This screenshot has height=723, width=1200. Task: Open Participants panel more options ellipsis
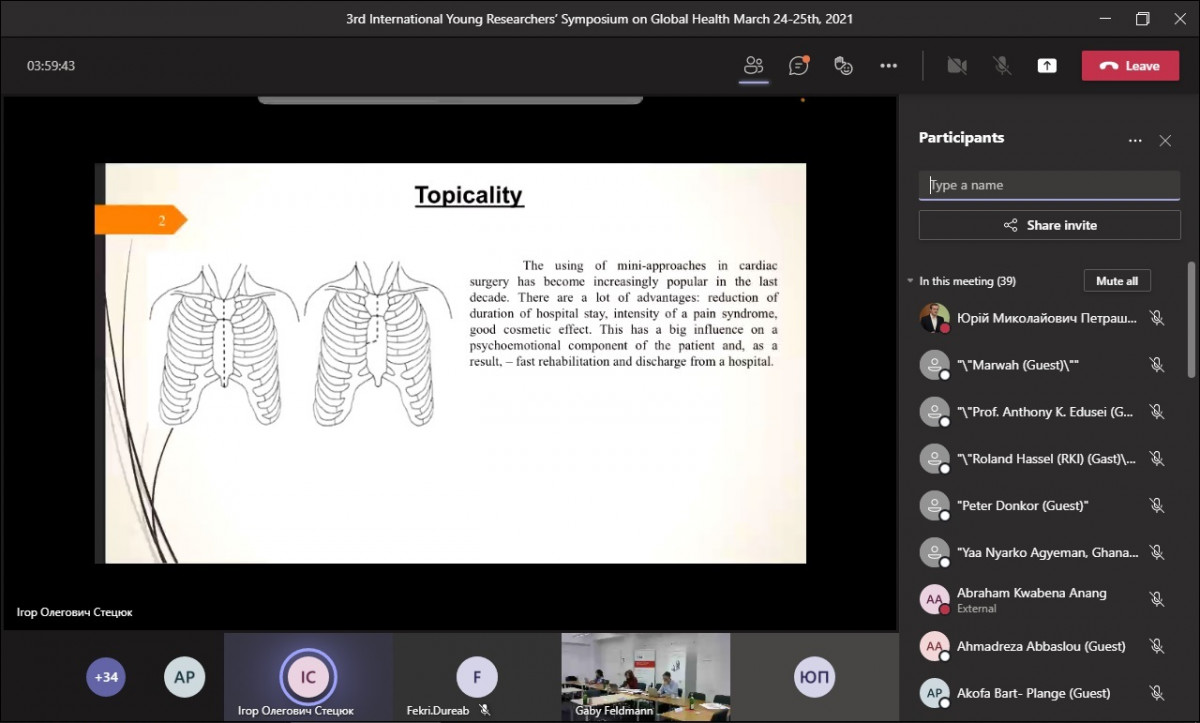pyautogui.click(x=1135, y=141)
